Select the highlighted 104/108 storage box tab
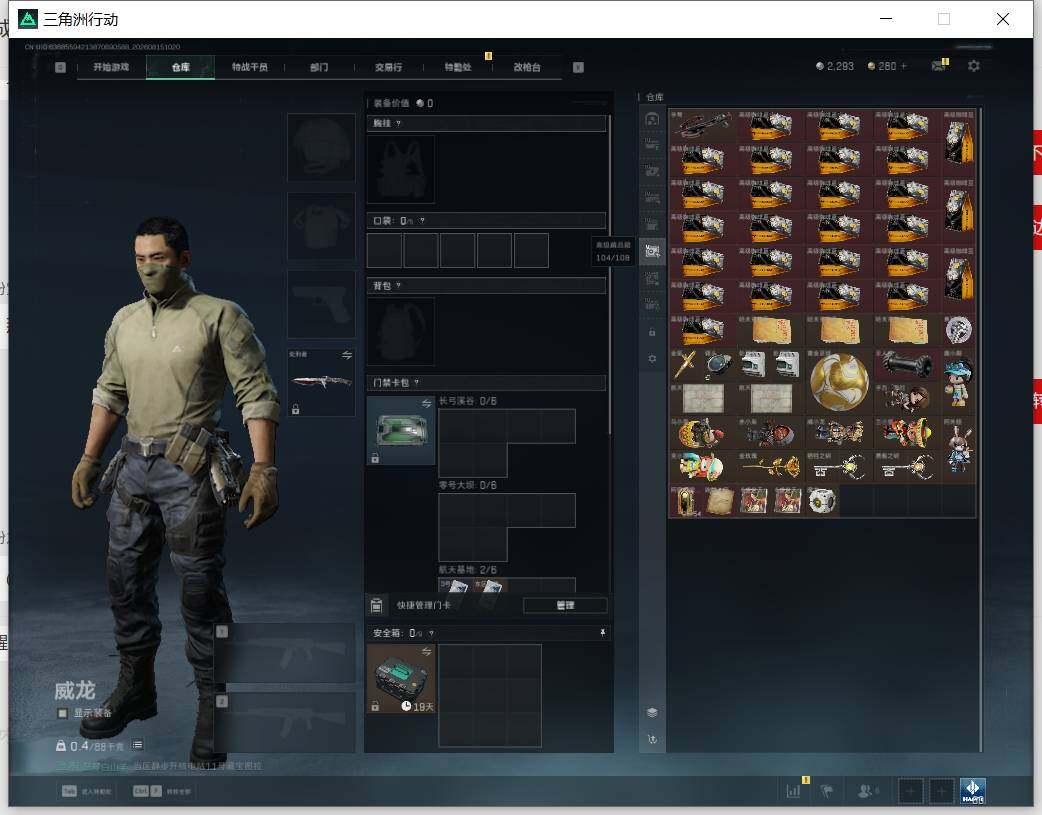This screenshot has width=1042, height=815. pyautogui.click(x=652, y=251)
